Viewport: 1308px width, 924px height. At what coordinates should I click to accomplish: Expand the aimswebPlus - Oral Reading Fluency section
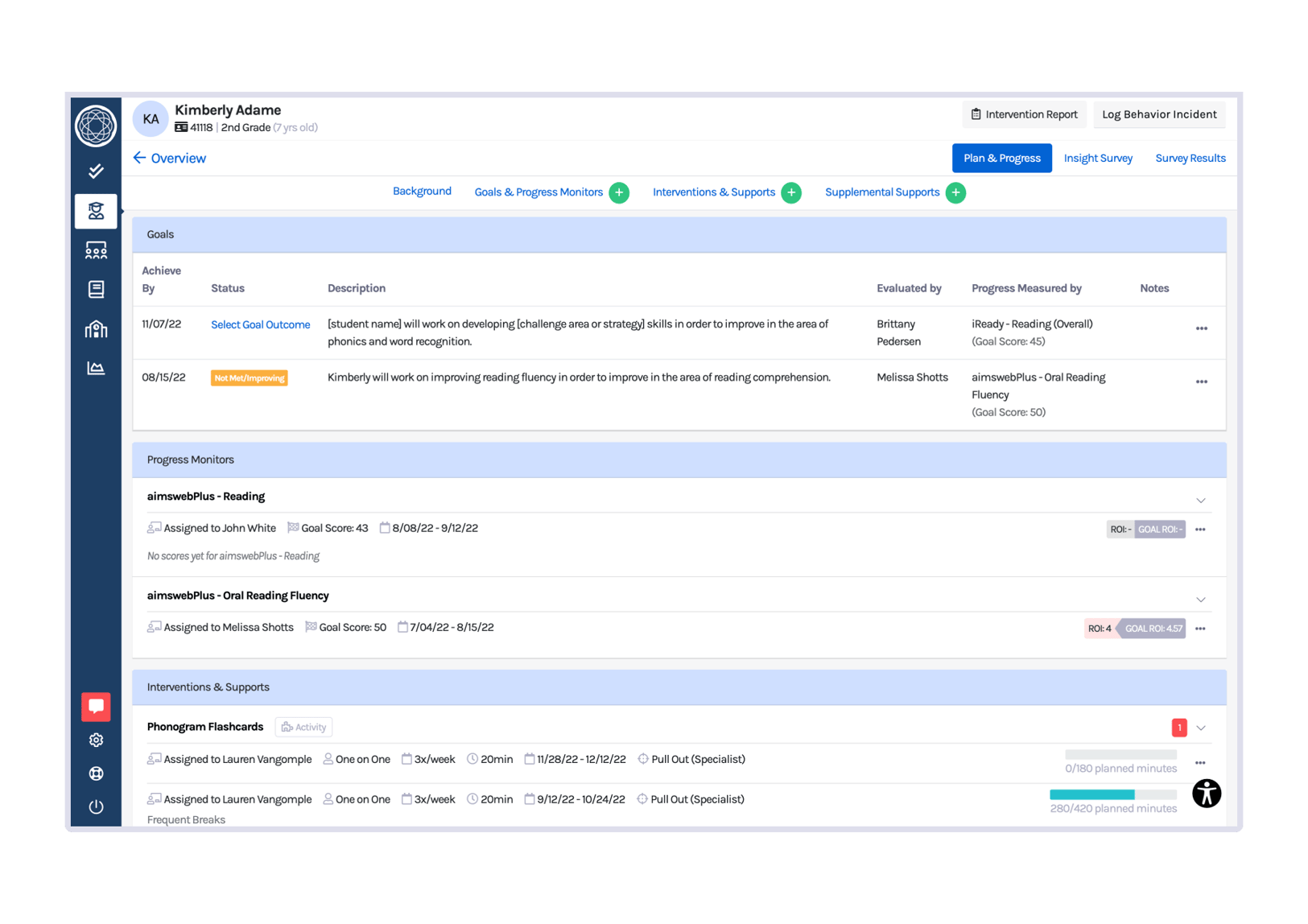pyautogui.click(x=1201, y=600)
